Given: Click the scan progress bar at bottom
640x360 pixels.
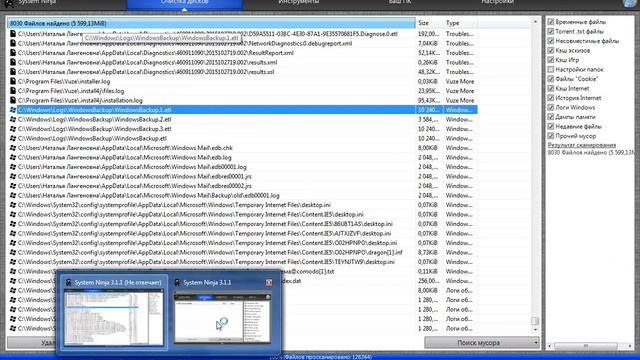Looking at the screenshot, I should click(320, 357).
